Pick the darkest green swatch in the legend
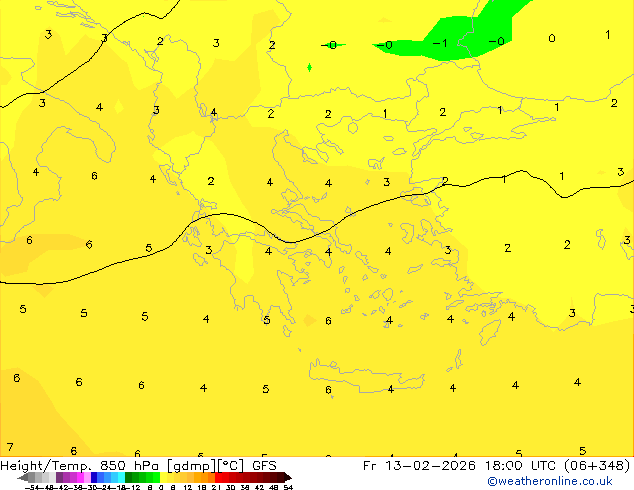The width and height of the screenshot is (634, 490). coord(129,477)
